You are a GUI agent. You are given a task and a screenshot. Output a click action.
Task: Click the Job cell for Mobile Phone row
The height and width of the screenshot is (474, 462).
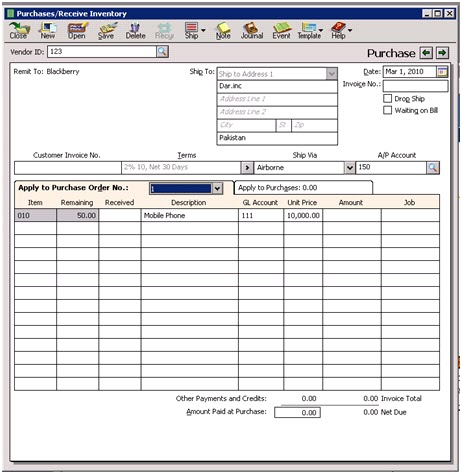click(x=410, y=215)
